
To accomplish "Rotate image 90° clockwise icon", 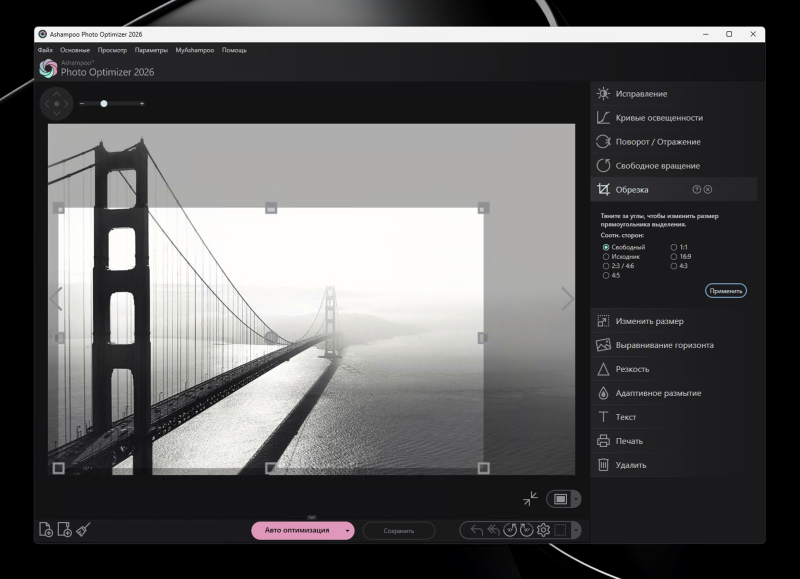I will [x=527, y=531].
